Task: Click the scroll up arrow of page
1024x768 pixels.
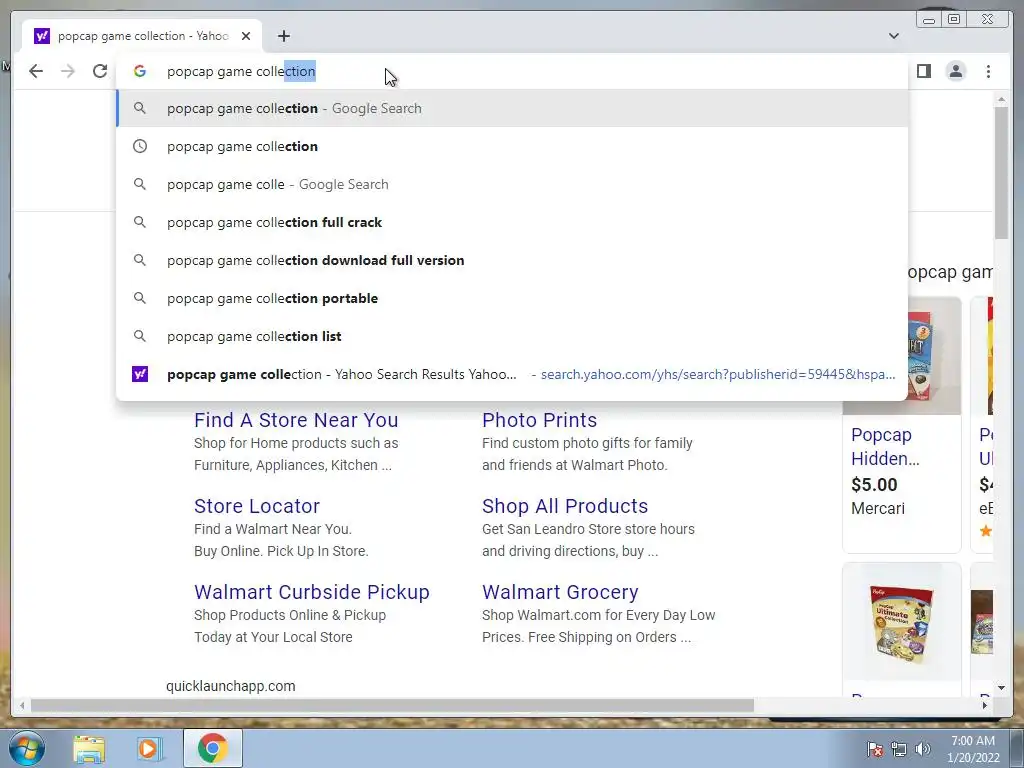Action: [x=1001, y=99]
